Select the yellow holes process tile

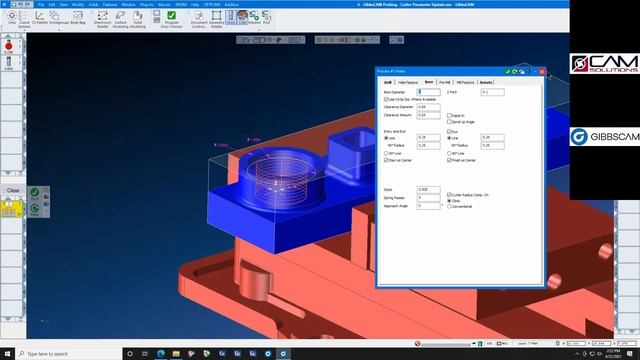point(11,209)
